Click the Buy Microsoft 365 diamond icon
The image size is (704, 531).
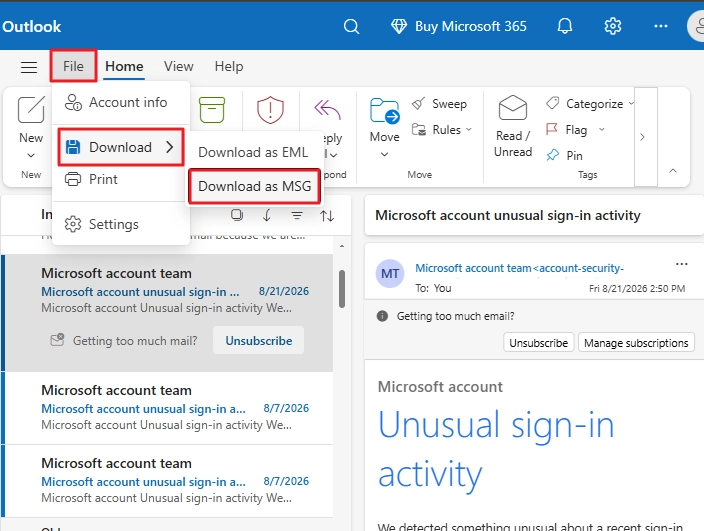click(x=399, y=26)
